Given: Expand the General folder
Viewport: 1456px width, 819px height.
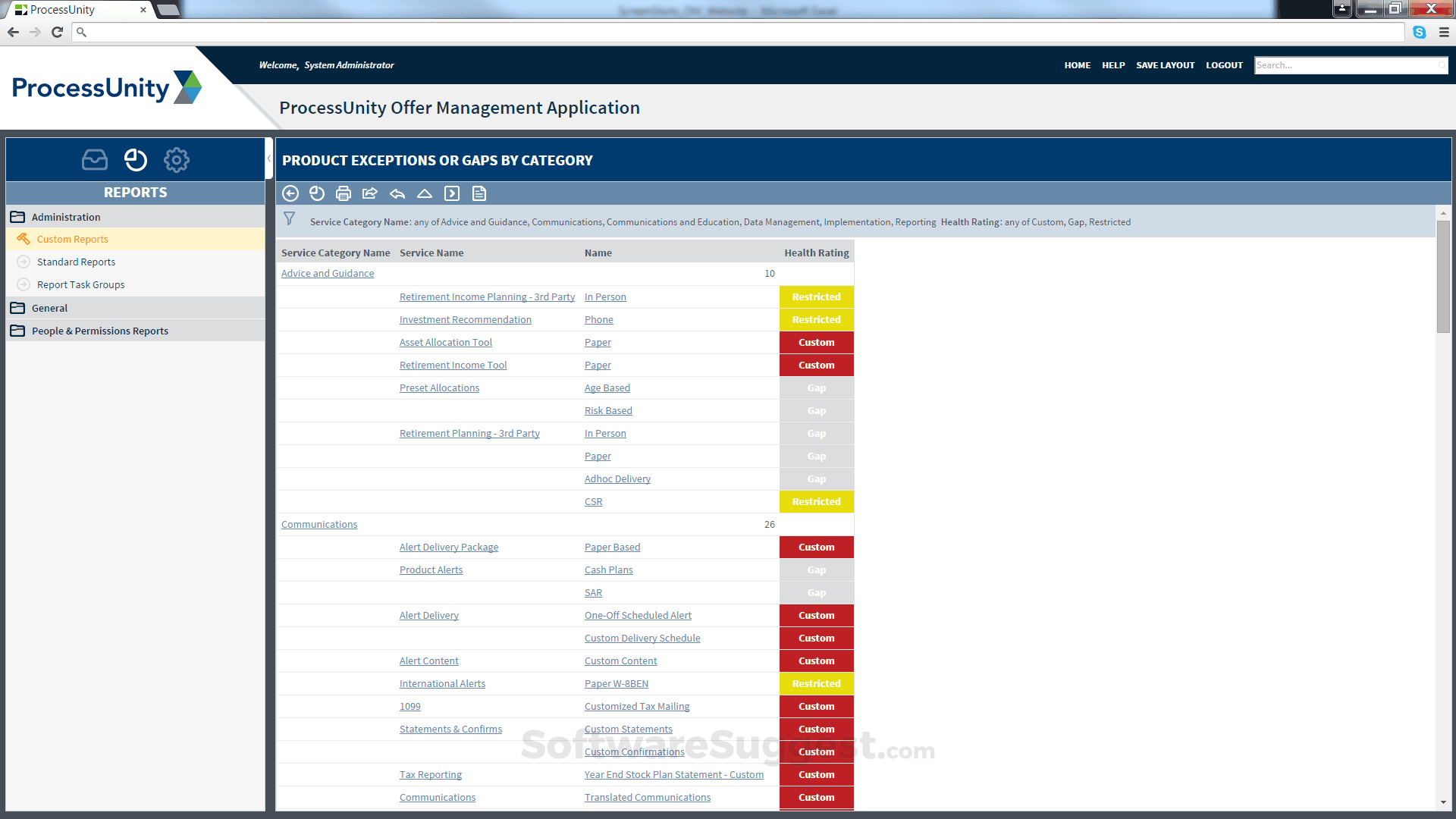Looking at the screenshot, I should (x=50, y=308).
